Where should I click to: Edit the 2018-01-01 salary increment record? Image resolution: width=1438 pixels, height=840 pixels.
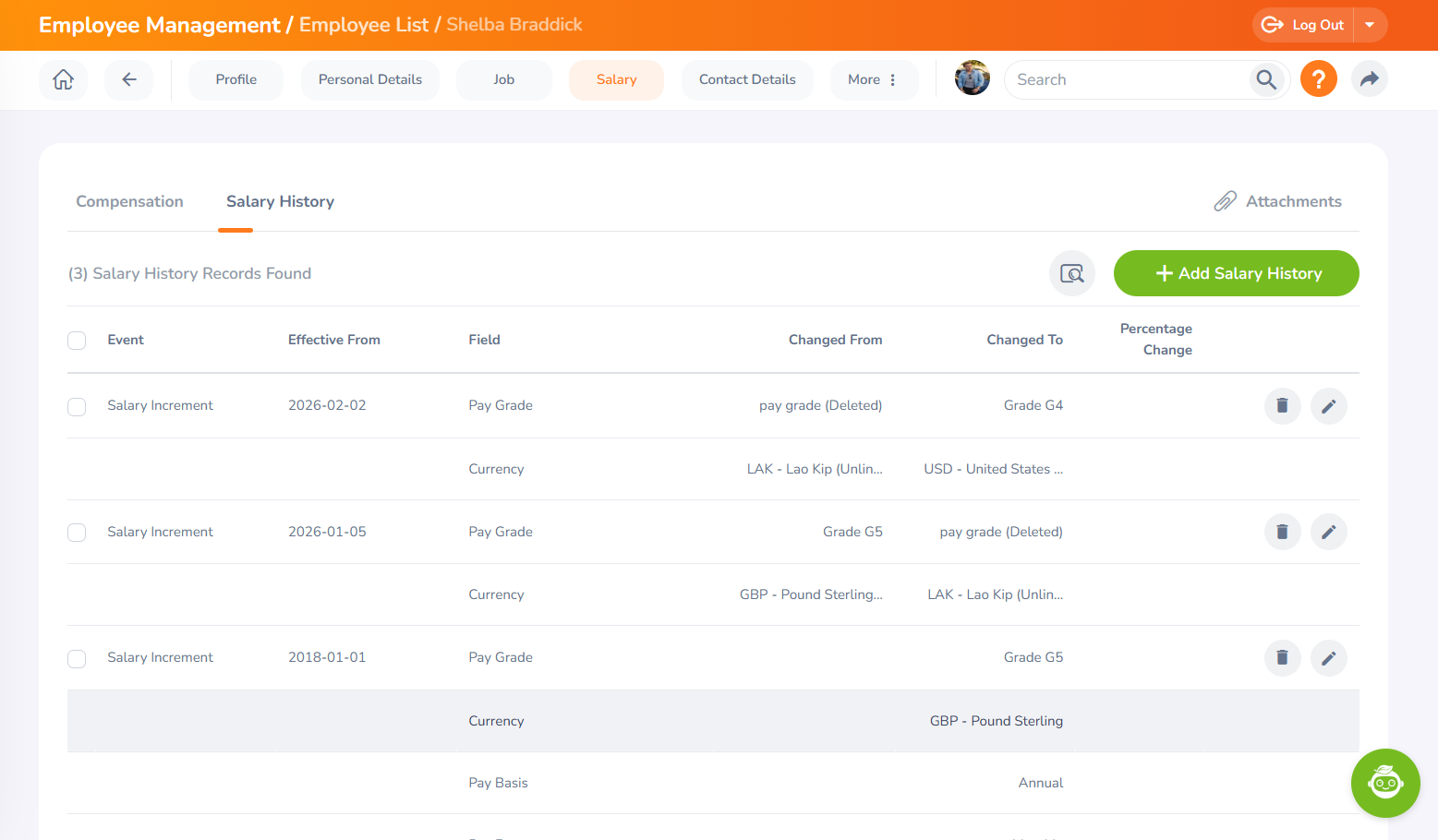(1328, 658)
